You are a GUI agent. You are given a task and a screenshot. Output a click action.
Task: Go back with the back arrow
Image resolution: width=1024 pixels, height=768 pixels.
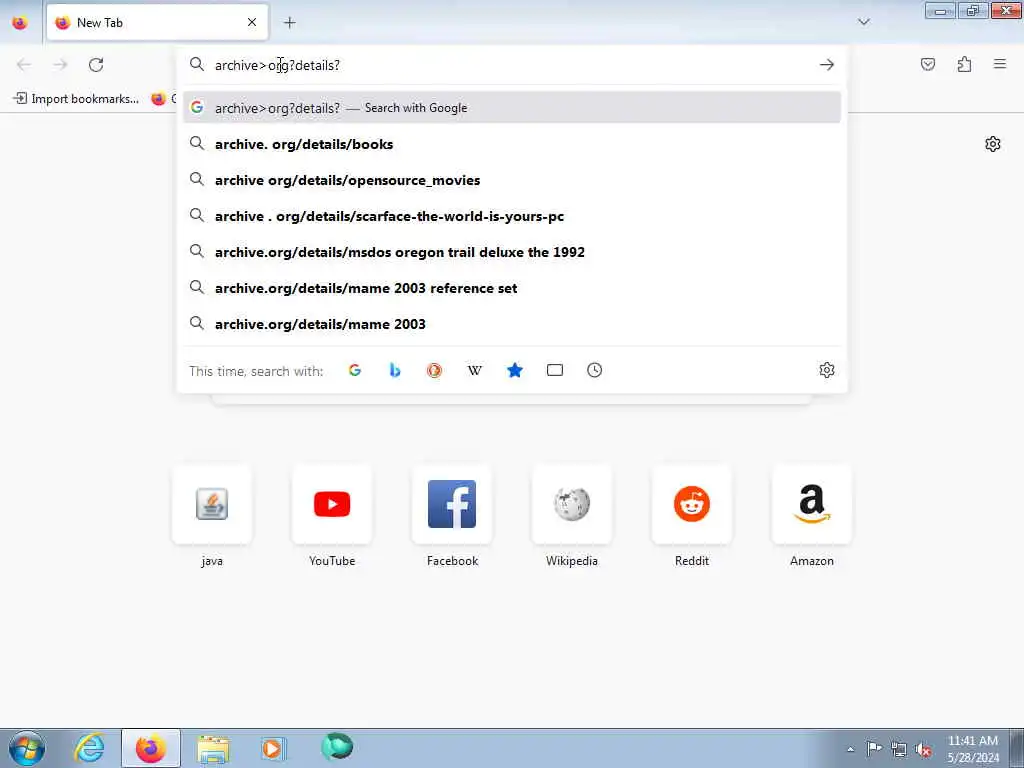point(24,65)
